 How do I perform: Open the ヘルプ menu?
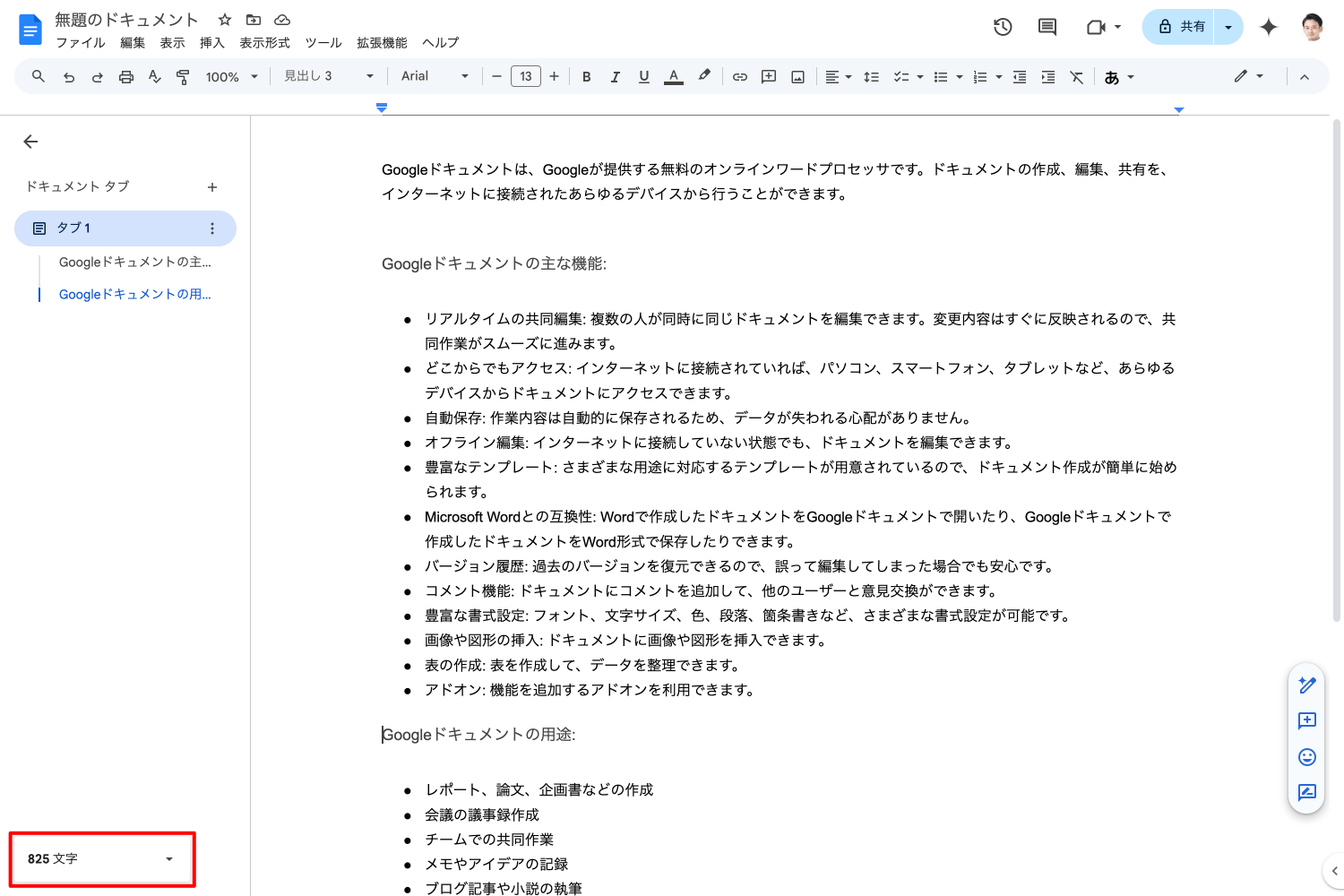click(440, 43)
